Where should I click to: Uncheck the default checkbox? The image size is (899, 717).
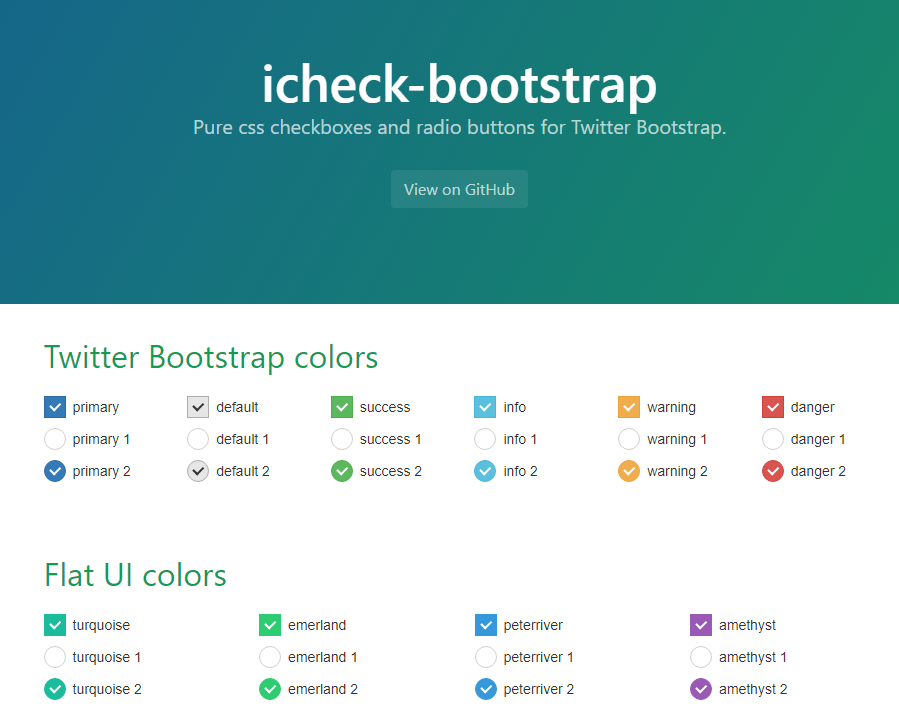(198, 407)
